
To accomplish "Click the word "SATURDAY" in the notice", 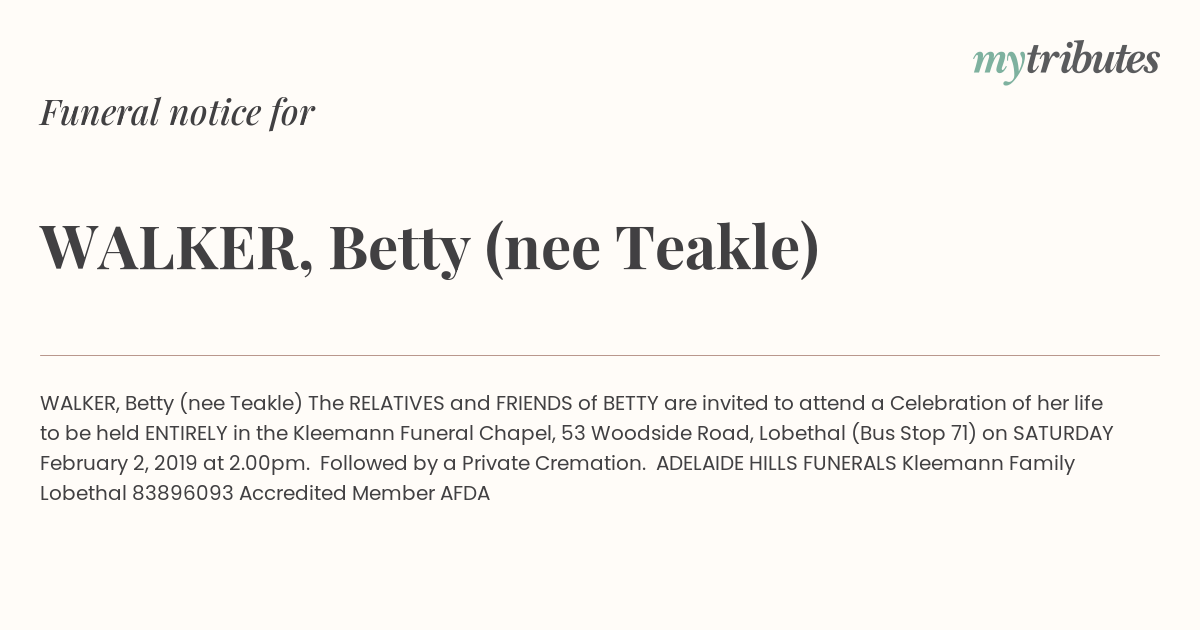I will coord(1063,433).
